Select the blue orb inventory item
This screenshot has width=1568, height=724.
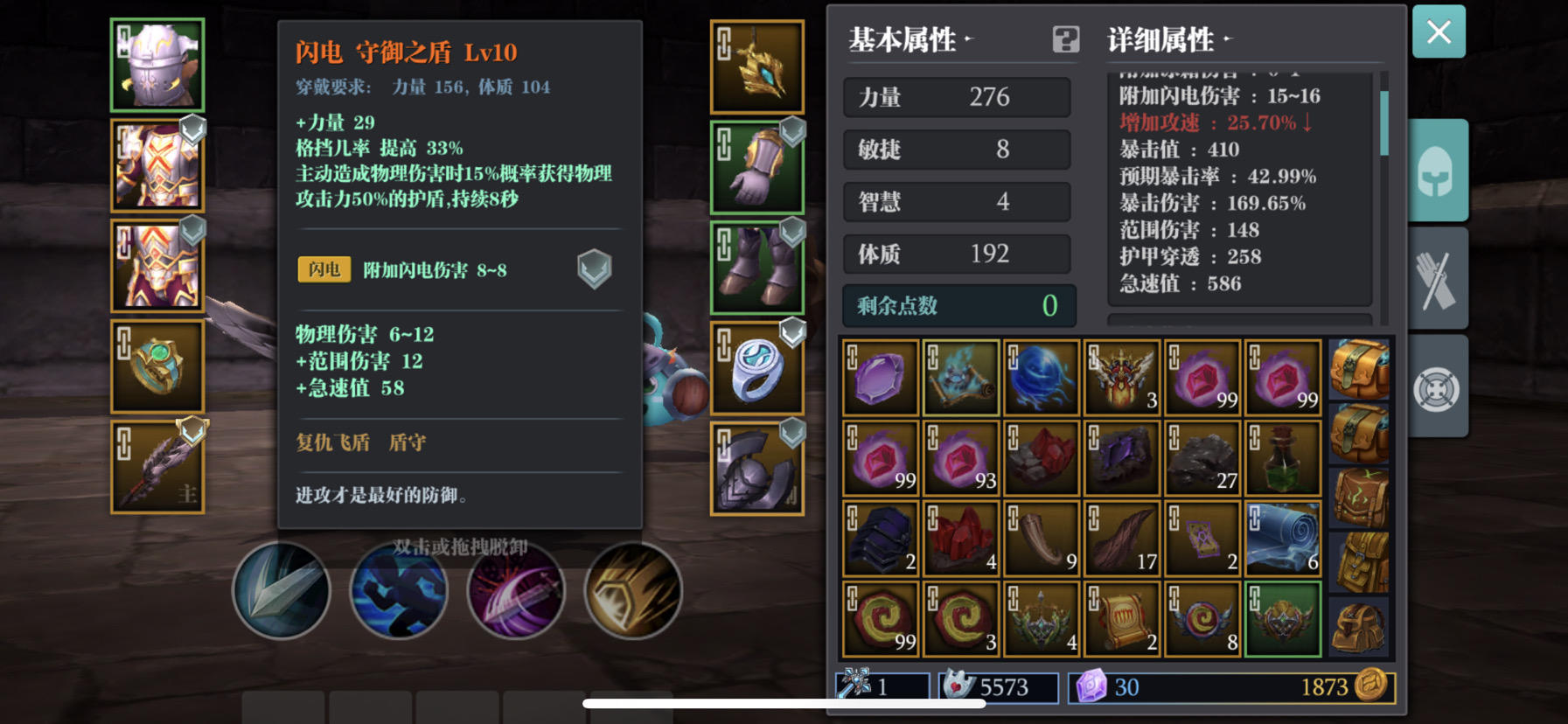tap(1041, 377)
